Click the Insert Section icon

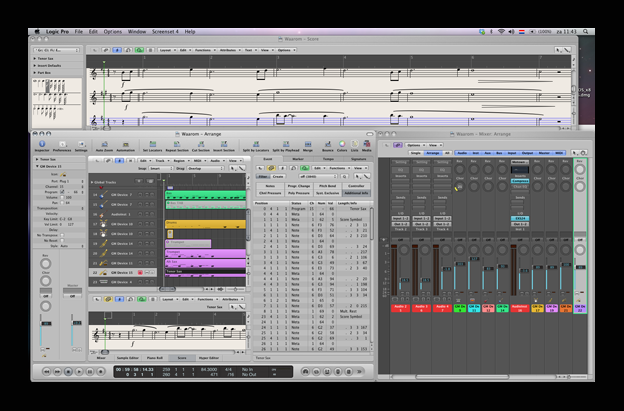click(x=224, y=144)
